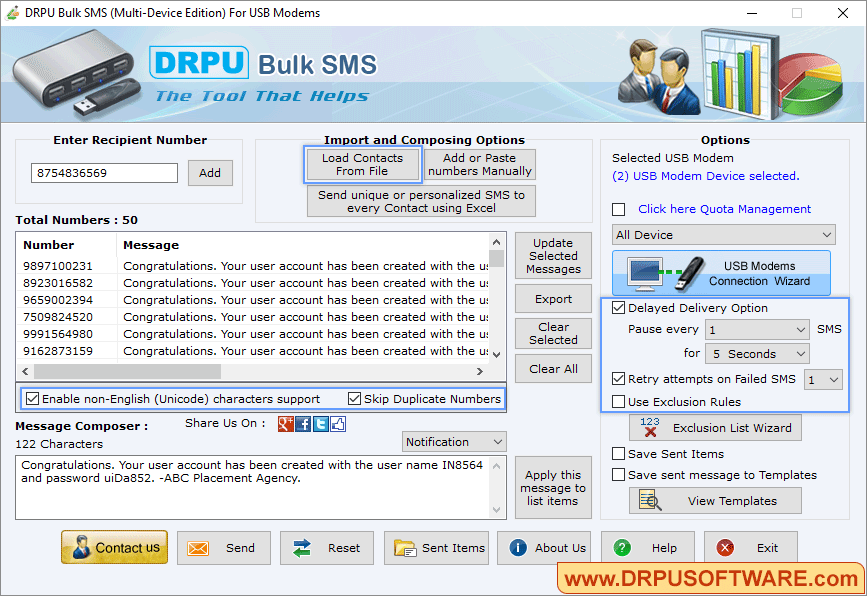The width and height of the screenshot is (867, 596).
Task: Select row with number 9659002394
Action: click(x=255, y=300)
